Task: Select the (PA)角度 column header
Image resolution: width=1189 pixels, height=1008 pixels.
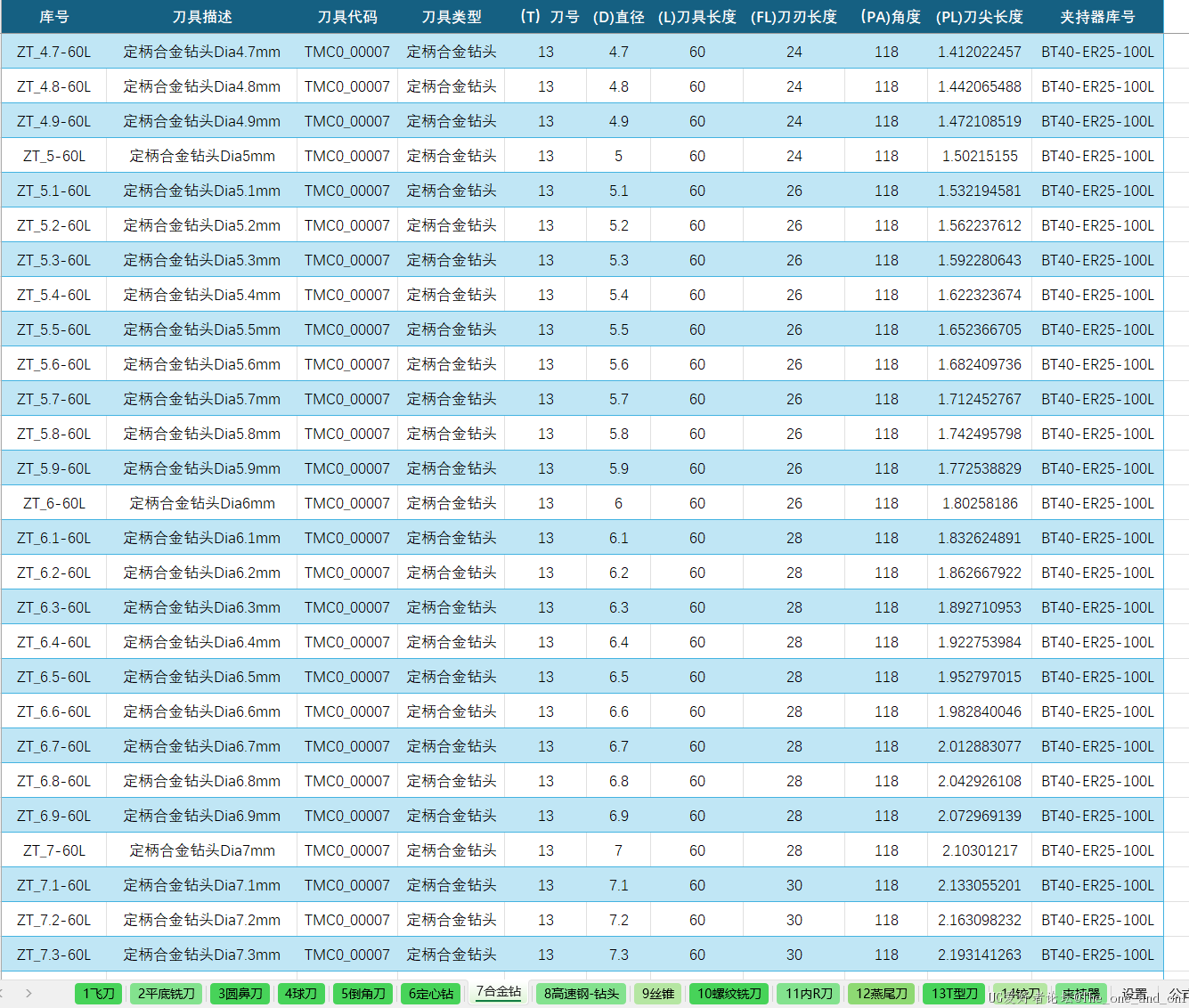Action: 887,17
